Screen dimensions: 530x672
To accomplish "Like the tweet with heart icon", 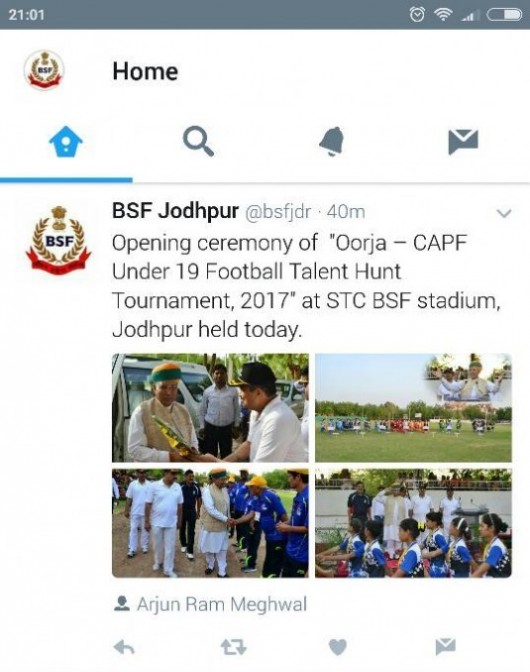I will 337,647.
